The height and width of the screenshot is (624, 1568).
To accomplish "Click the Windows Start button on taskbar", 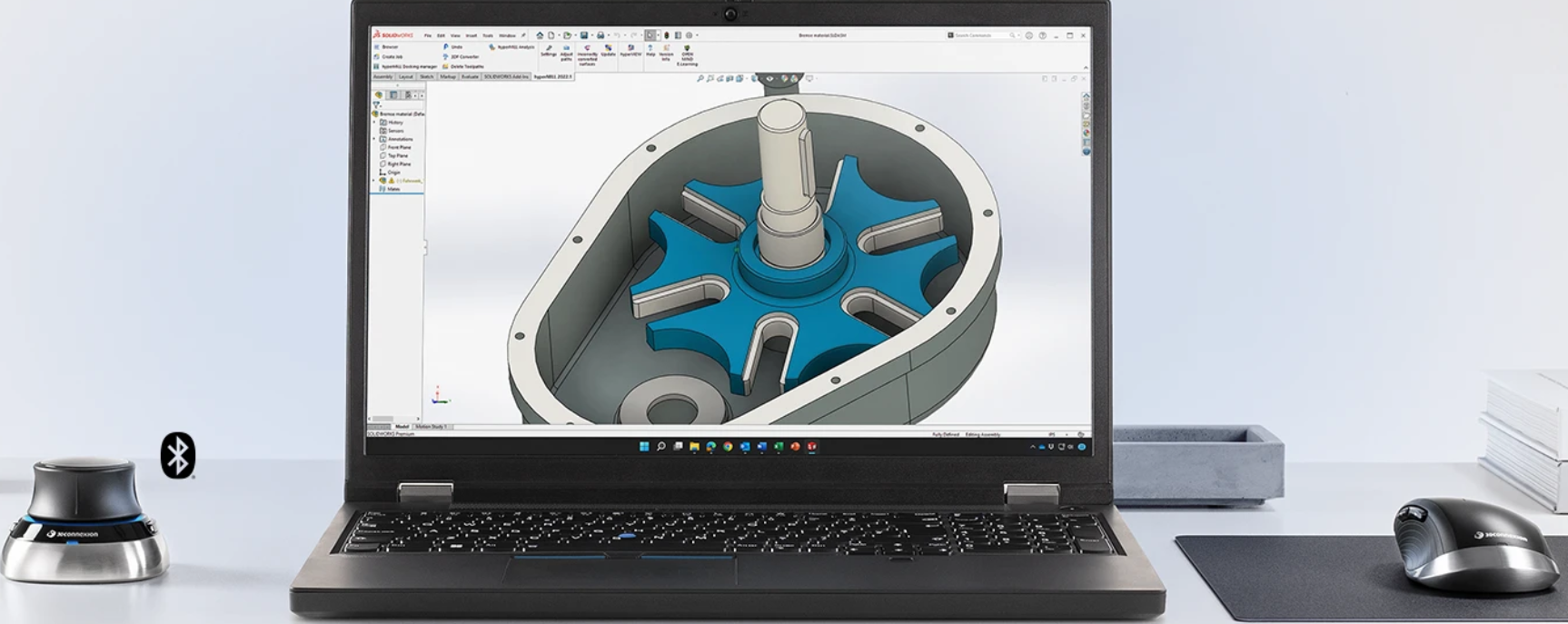I will pyautogui.click(x=644, y=446).
